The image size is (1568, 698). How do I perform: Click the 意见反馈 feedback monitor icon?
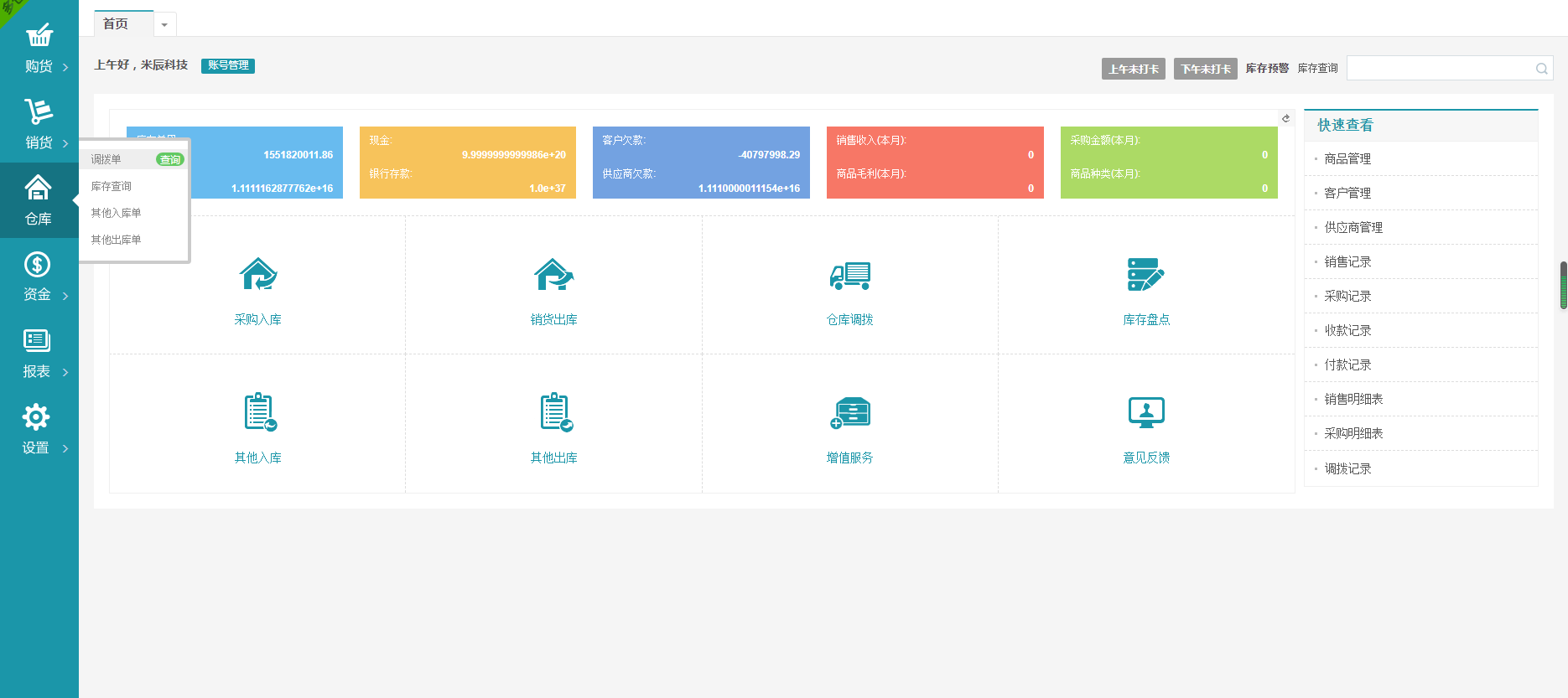point(1145,412)
